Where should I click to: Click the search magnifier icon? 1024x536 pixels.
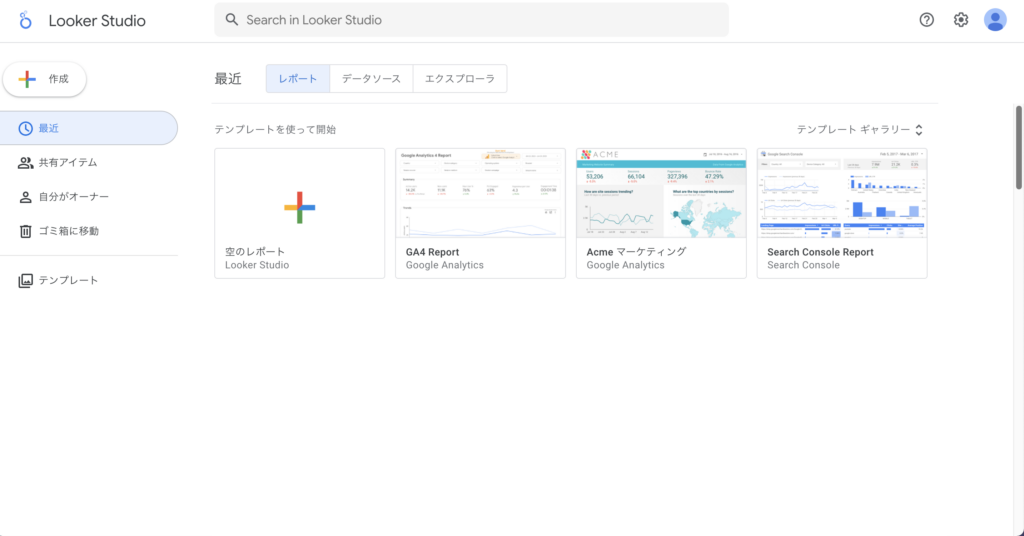coord(232,20)
